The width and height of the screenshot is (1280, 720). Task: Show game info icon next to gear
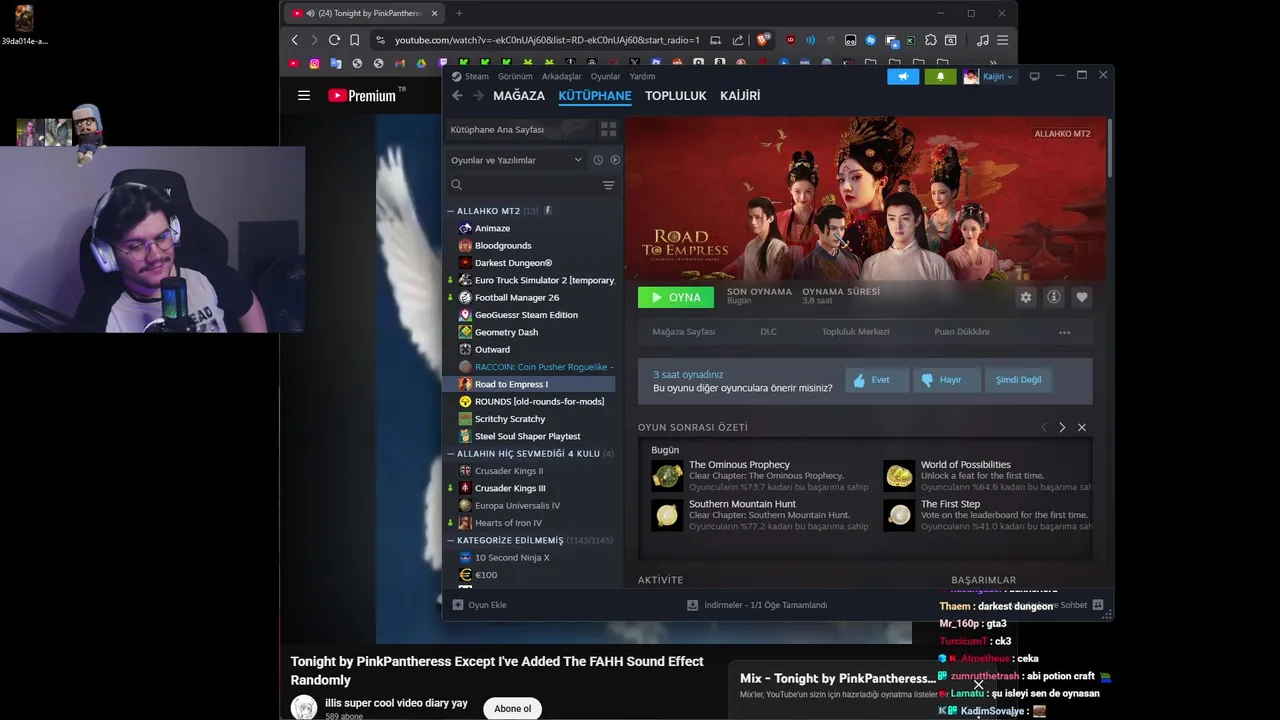coord(1053,297)
